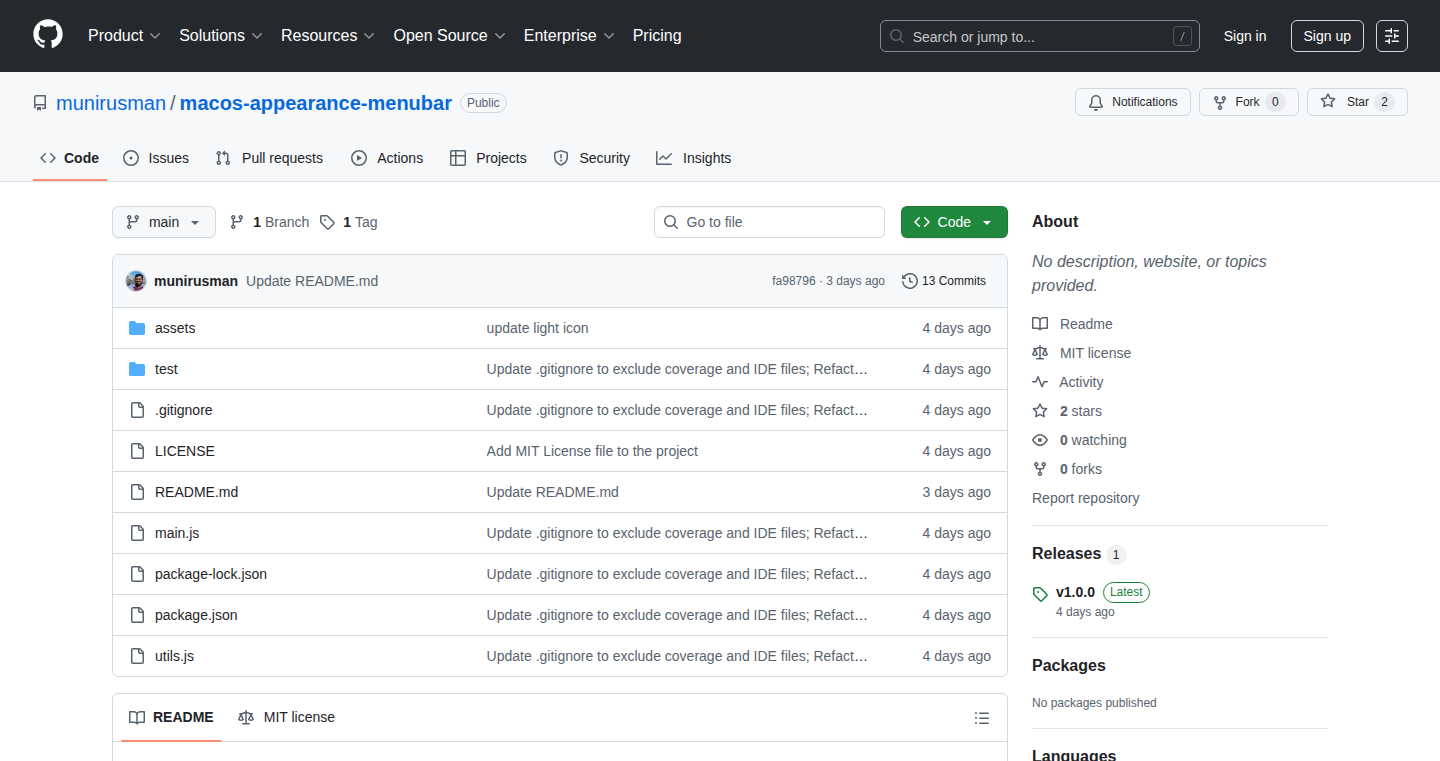Open commit hash fa98796
Viewport: 1440px width, 761px height.
tap(794, 281)
